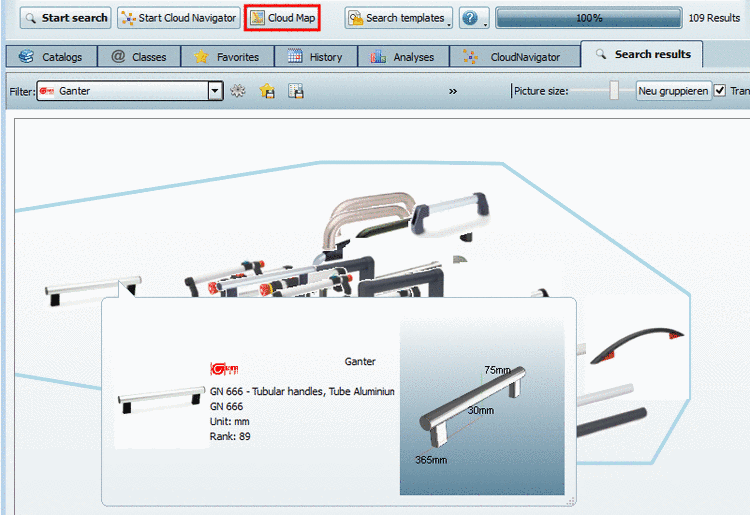Screen dimensions: 750x515
Task: Open the Cloud Map view
Action: 282,18
